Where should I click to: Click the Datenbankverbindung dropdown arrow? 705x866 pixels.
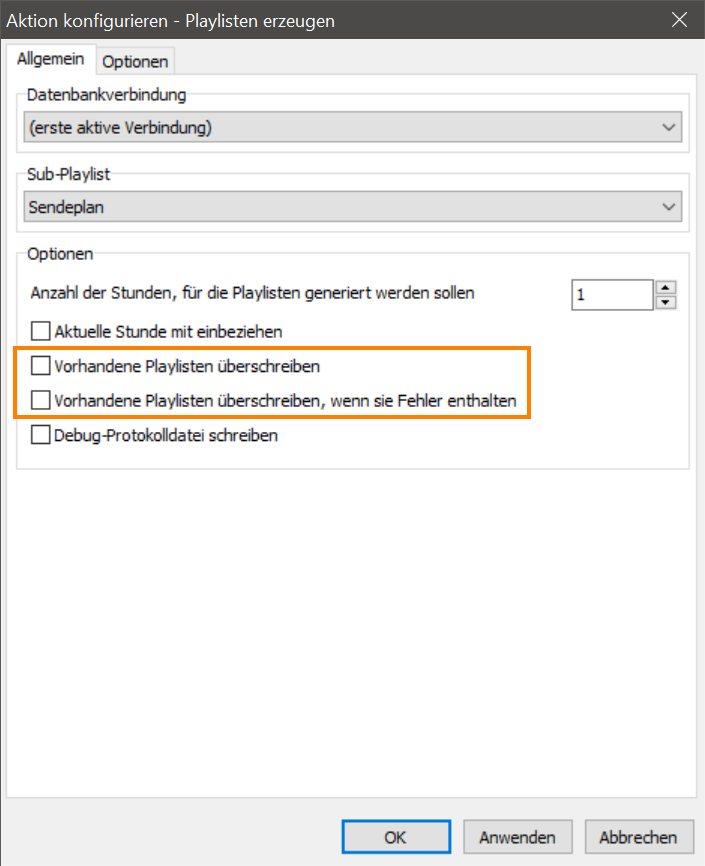(669, 127)
